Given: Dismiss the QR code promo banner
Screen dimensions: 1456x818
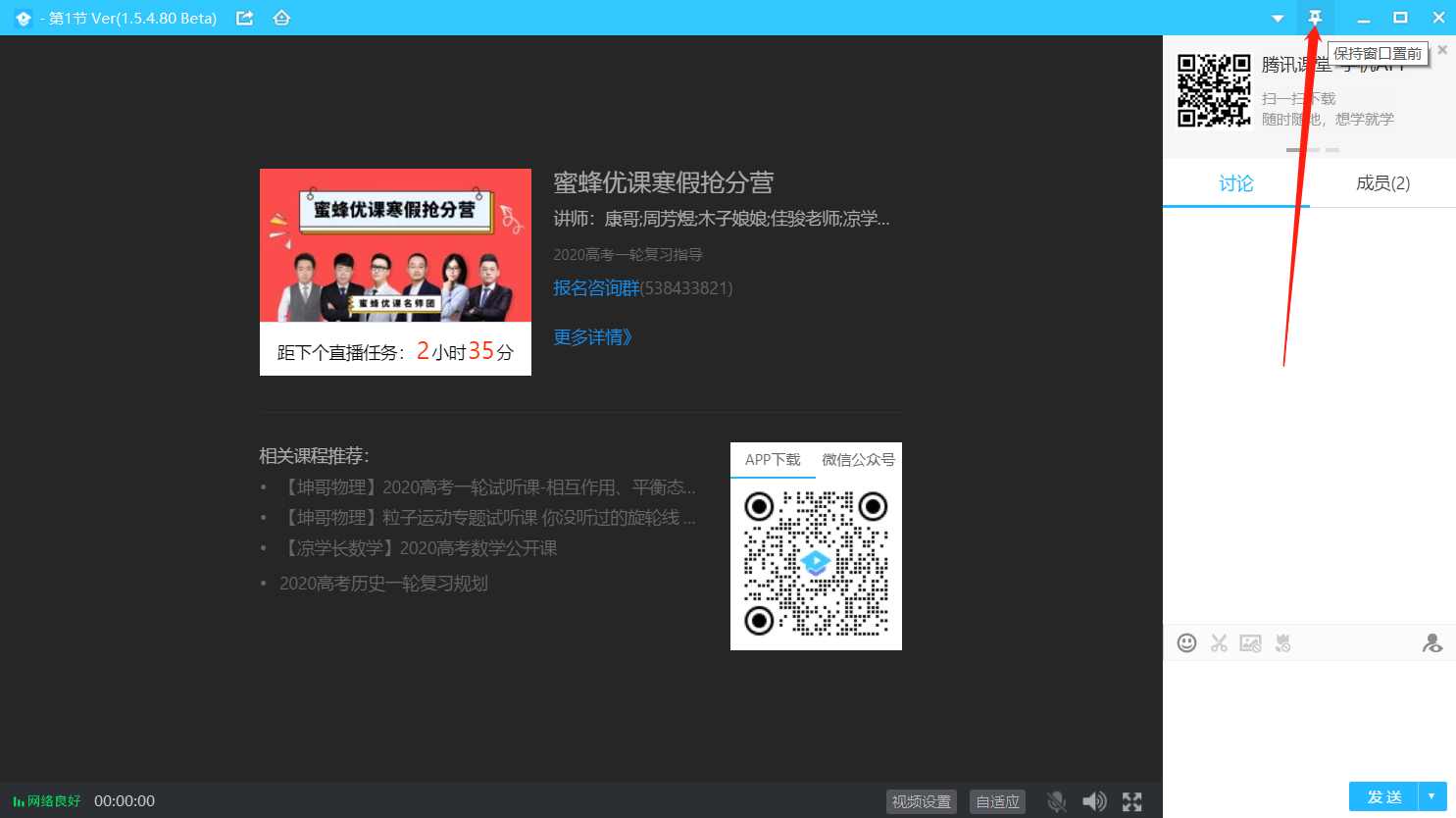Looking at the screenshot, I should pyautogui.click(x=1442, y=48).
